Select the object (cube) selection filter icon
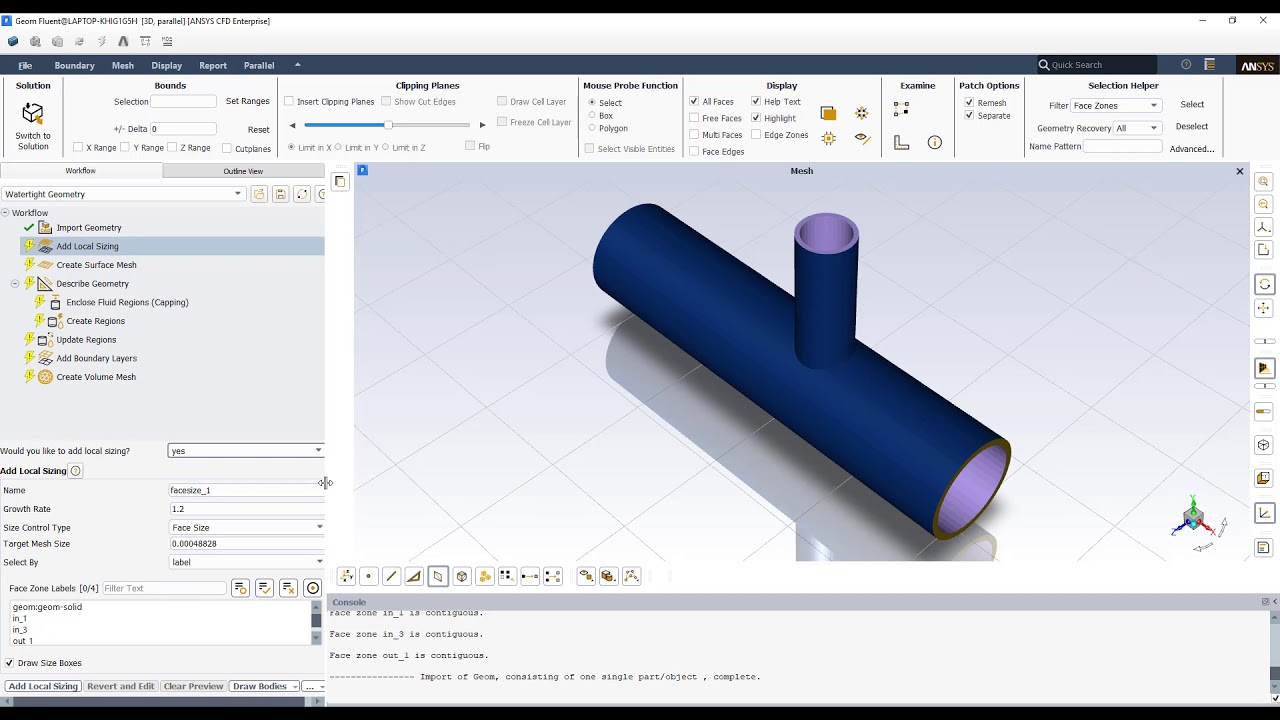 (462, 576)
